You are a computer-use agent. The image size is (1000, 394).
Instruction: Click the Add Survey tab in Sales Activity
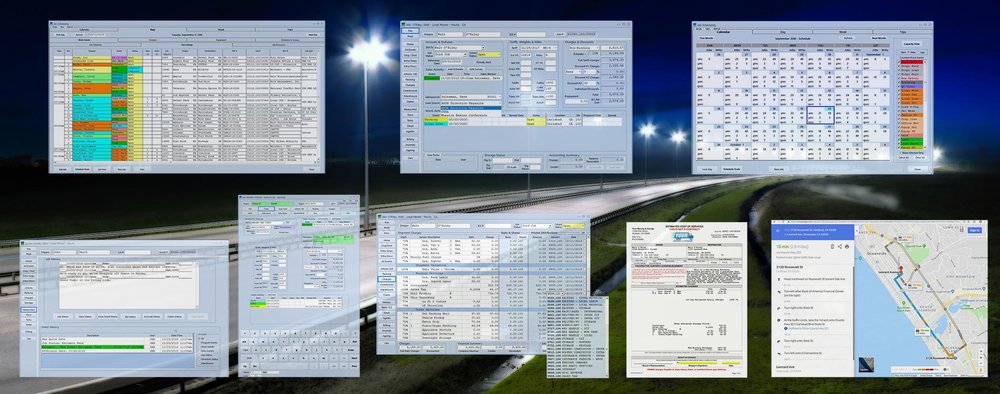point(475,69)
